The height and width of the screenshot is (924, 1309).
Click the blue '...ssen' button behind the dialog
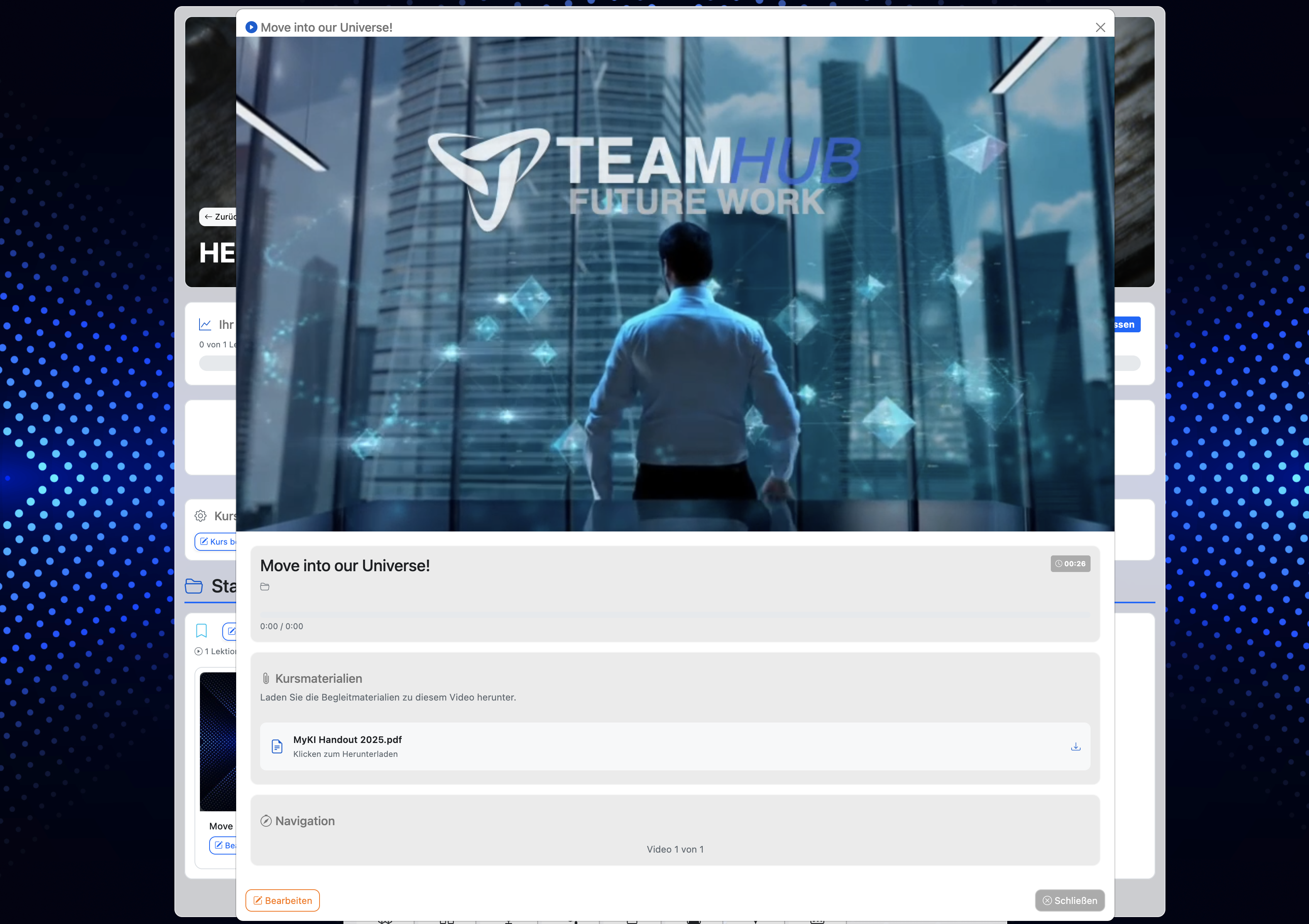1127,325
